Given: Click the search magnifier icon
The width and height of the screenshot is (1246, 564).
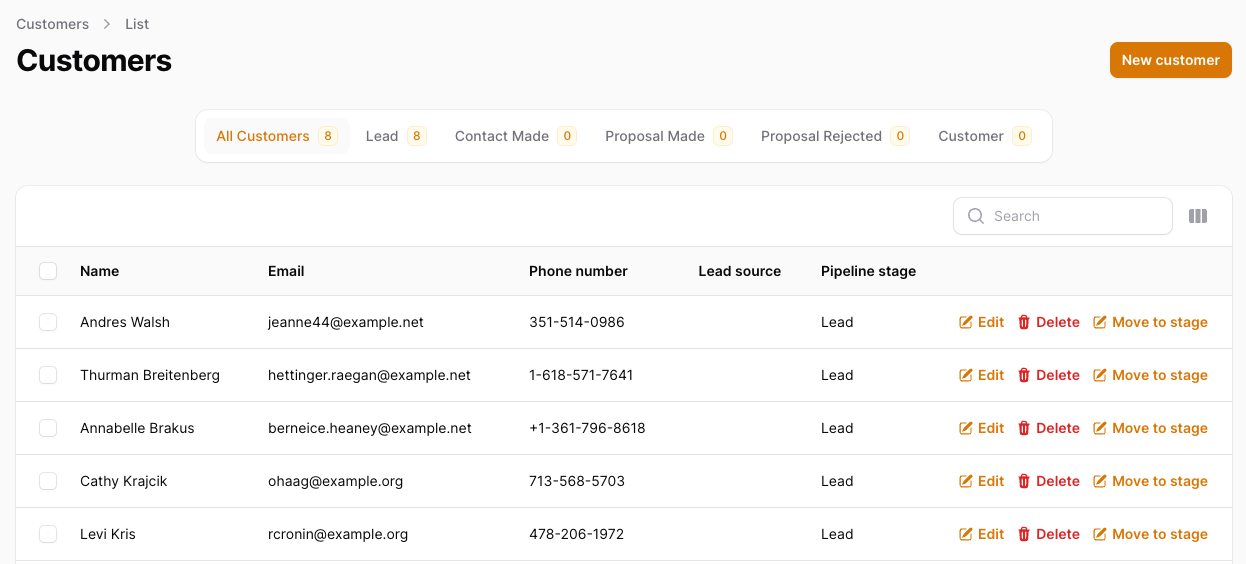Looking at the screenshot, I should [976, 216].
